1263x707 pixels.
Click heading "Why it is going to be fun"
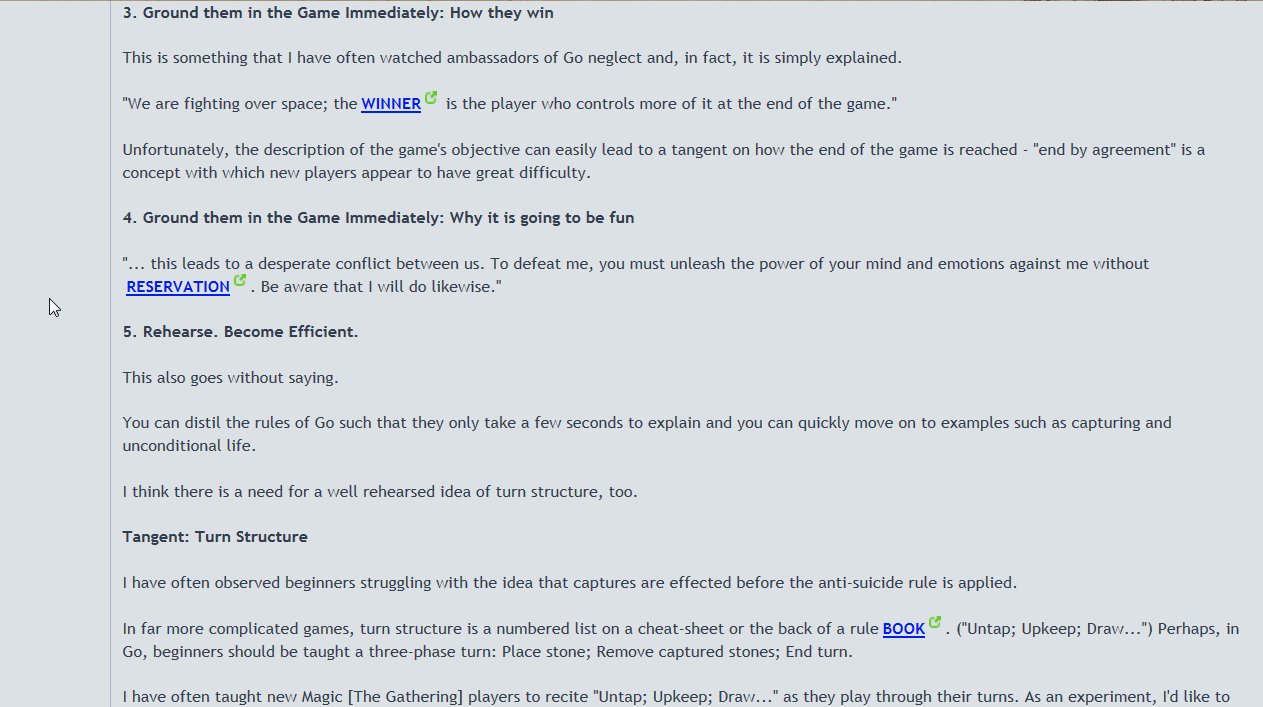(x=378, y=218)
